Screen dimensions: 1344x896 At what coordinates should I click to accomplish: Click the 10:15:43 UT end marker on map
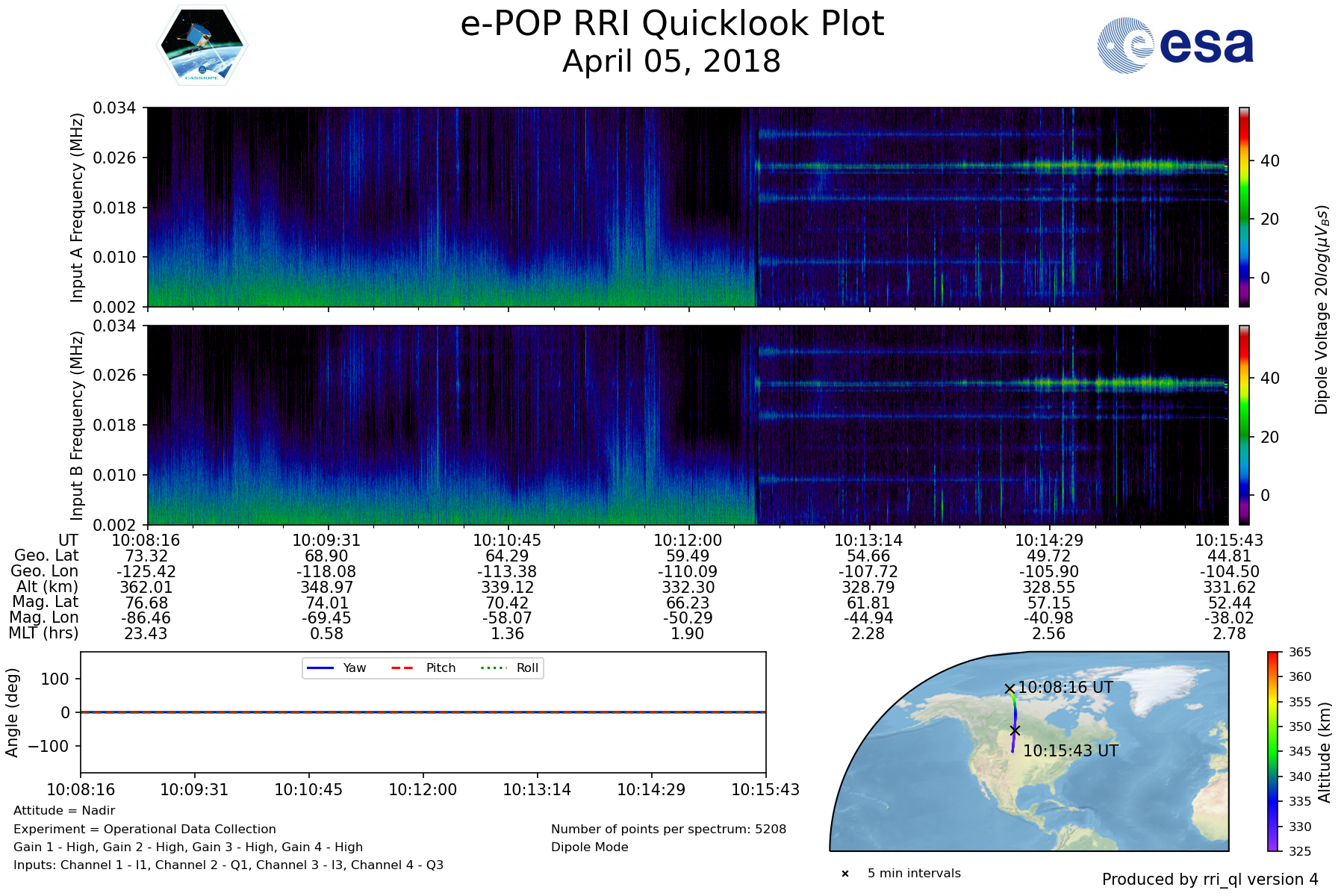tap(1015, 730)
